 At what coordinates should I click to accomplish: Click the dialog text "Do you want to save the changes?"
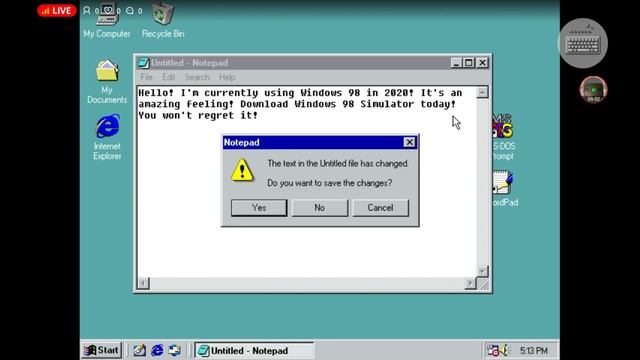[x=329, y=183]
